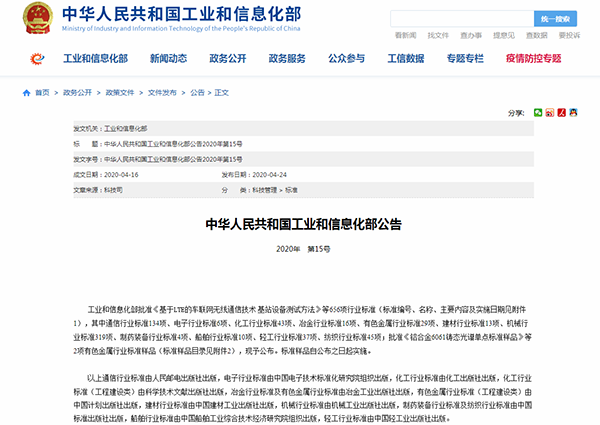Click 查数据 quick link under search
Screen dimensions: 600x425
536,36
